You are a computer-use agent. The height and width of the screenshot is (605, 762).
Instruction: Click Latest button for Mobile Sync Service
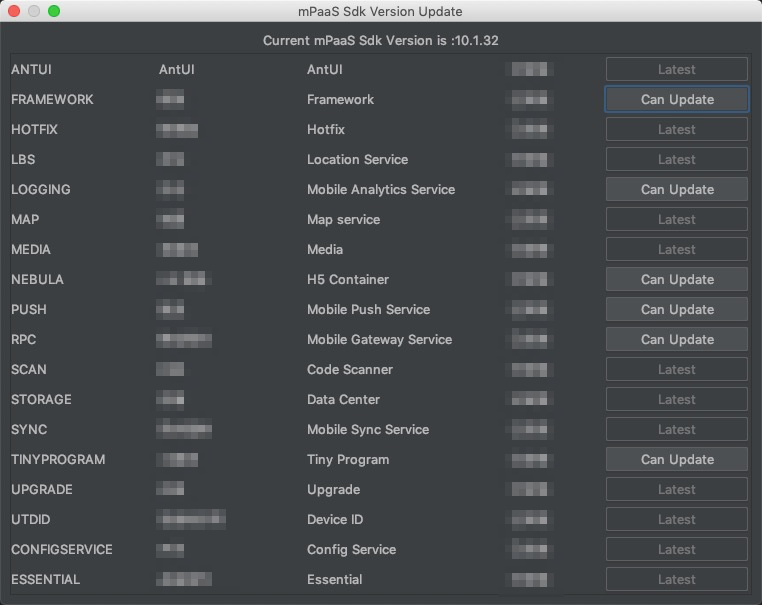click(x=676, y=429)
